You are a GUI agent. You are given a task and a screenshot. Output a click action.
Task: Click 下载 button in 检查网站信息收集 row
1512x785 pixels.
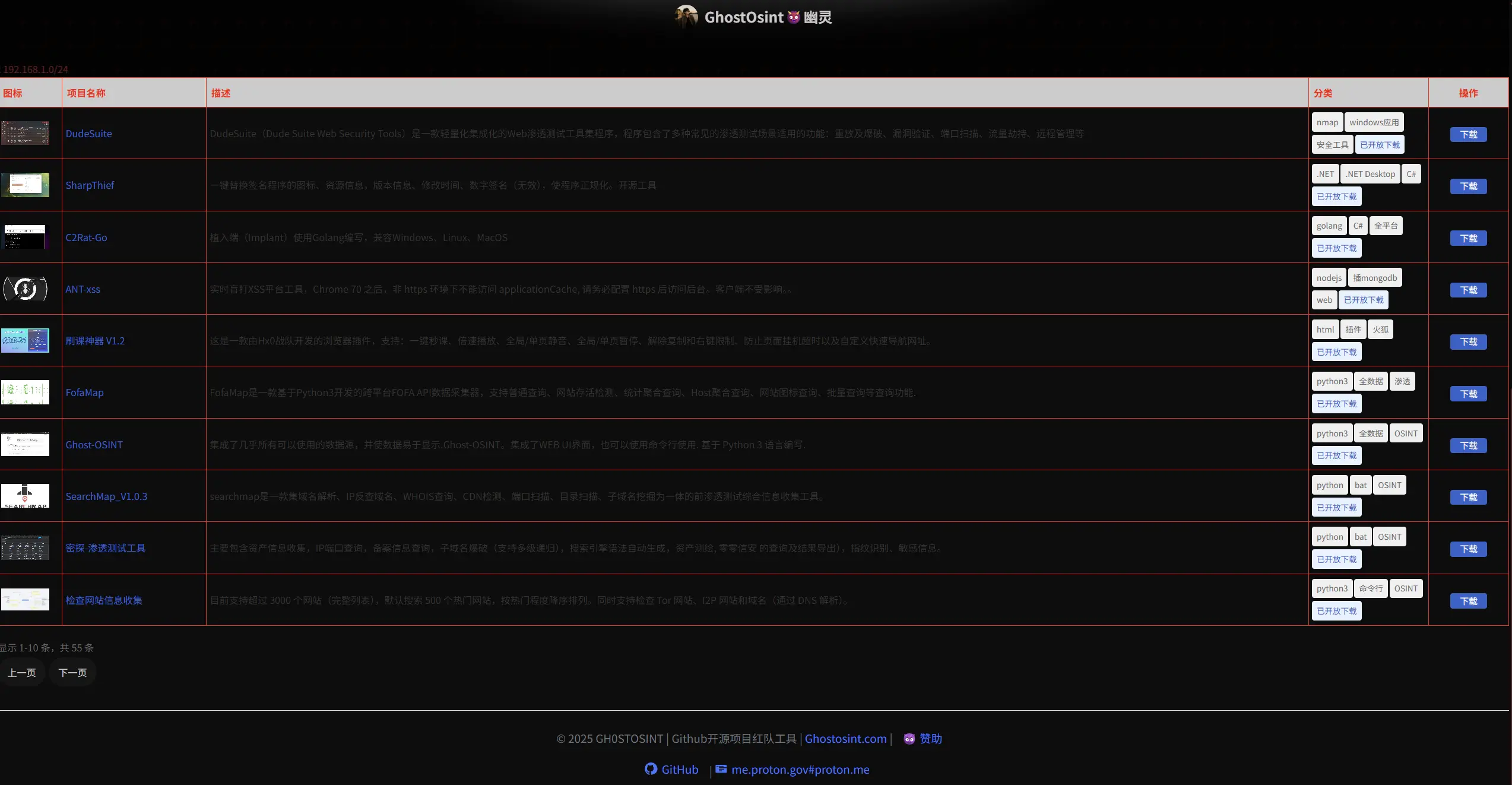1469,601
